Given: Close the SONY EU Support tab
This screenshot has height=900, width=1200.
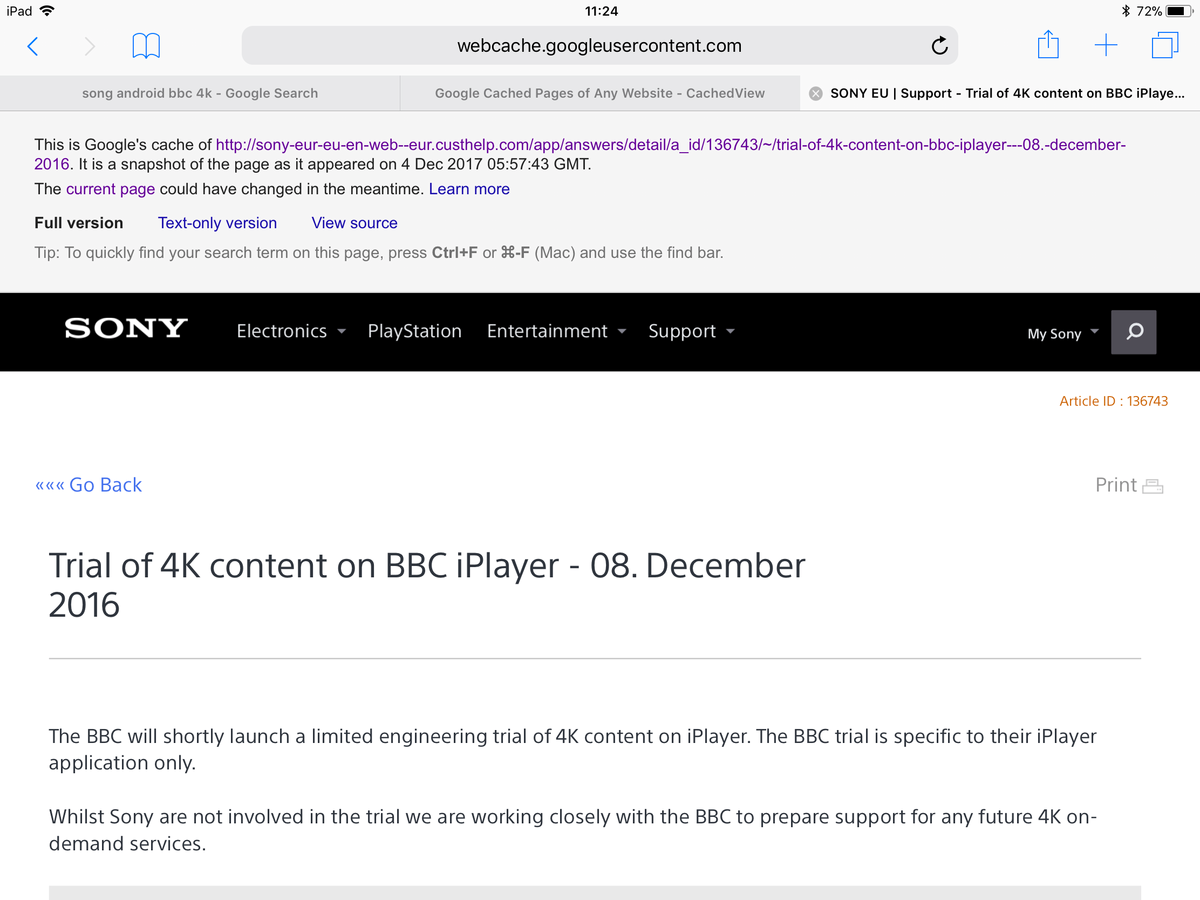Looking at the screenshot, I should tap(815, 93).
